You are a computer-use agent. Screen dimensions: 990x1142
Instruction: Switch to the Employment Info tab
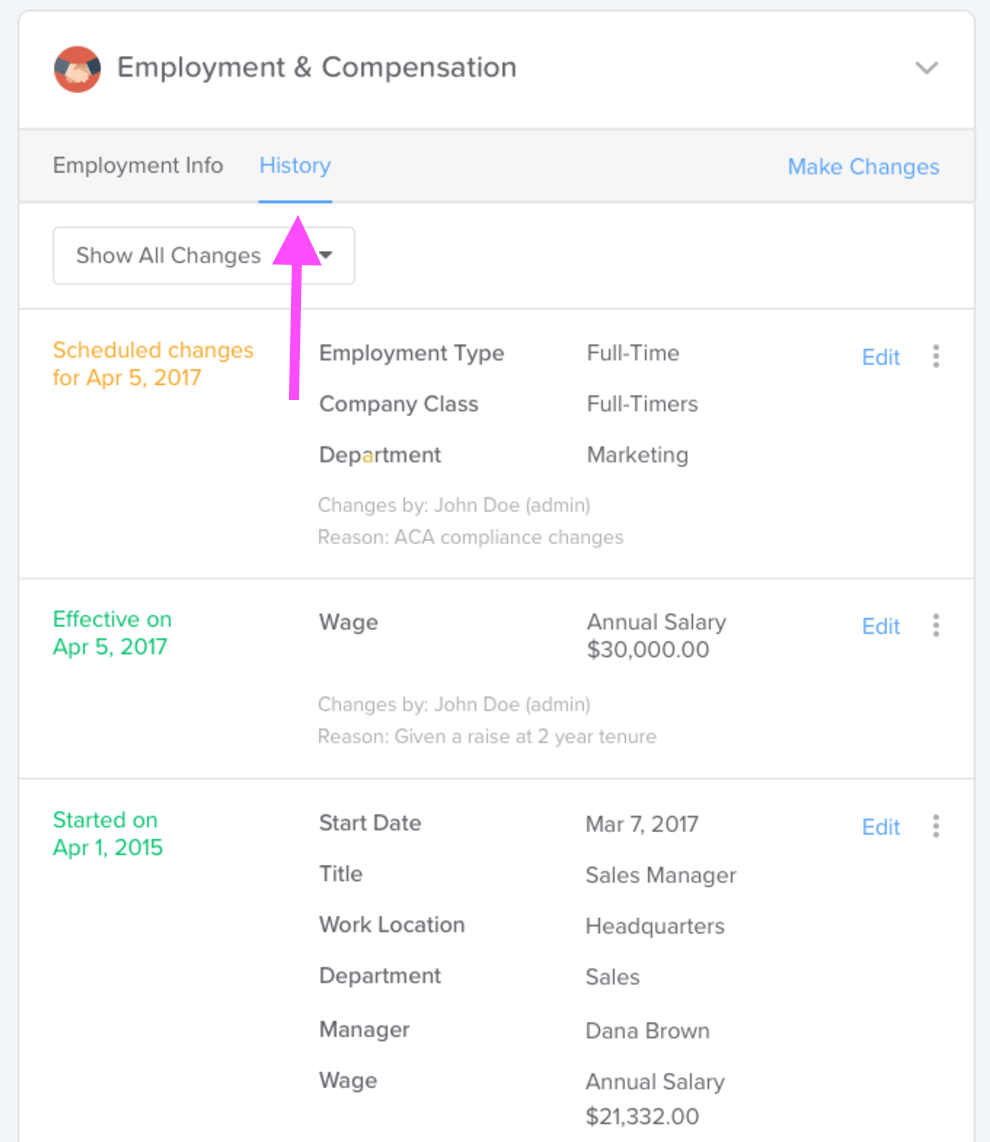coord(138,165)
